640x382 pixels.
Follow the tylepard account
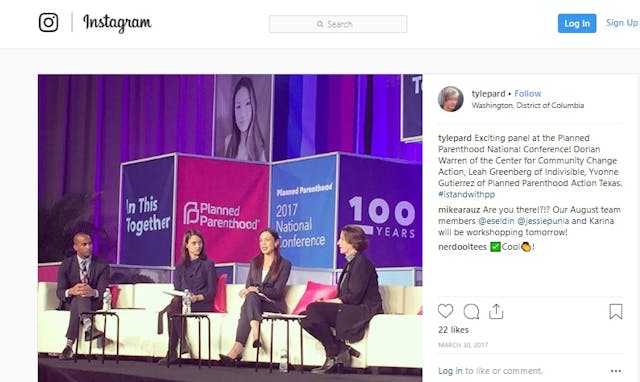[527, 93]
